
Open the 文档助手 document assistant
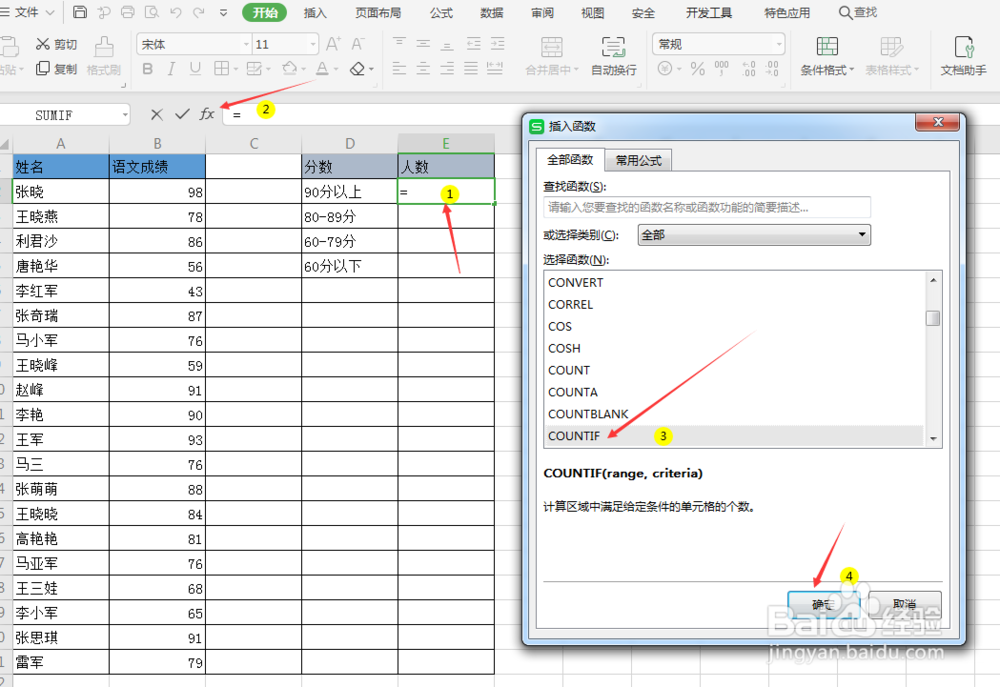pos(965,55)
